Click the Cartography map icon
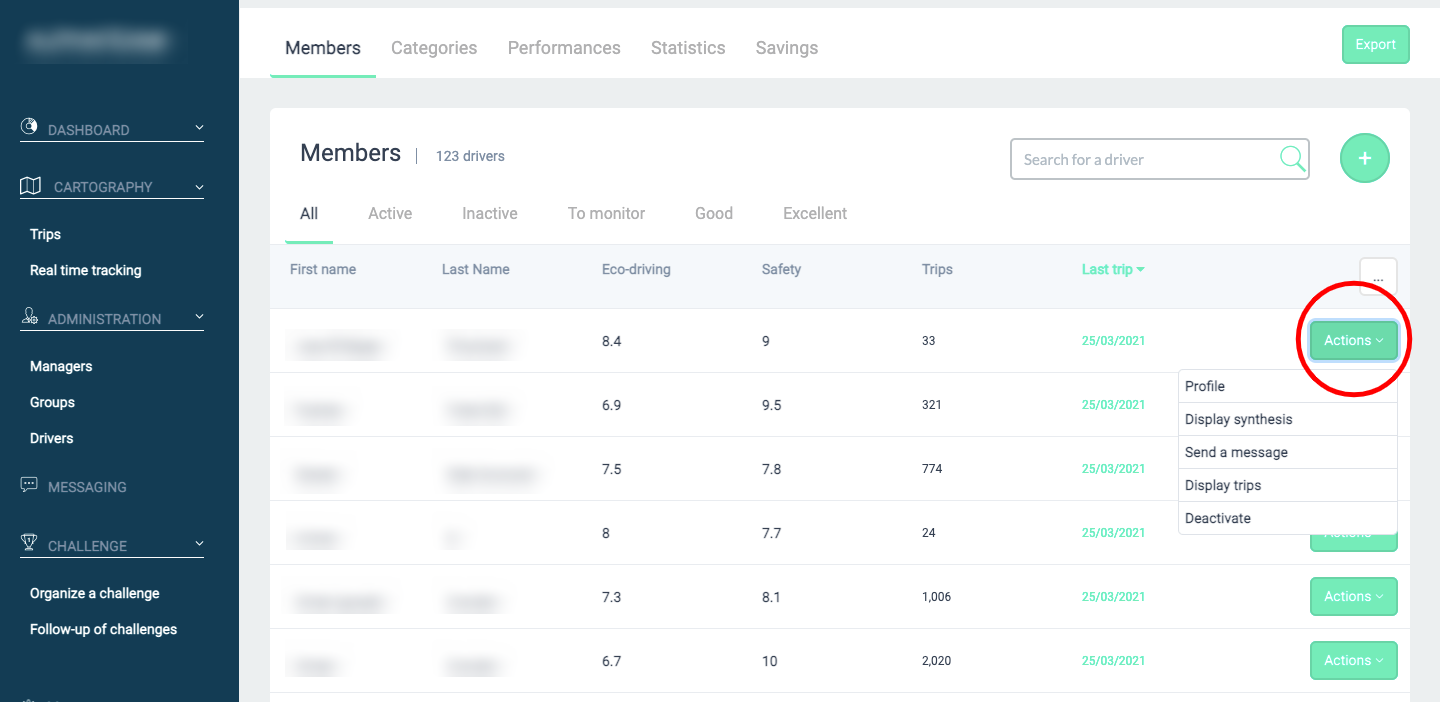Screen dimensions: 1440x702 [31, 186]
